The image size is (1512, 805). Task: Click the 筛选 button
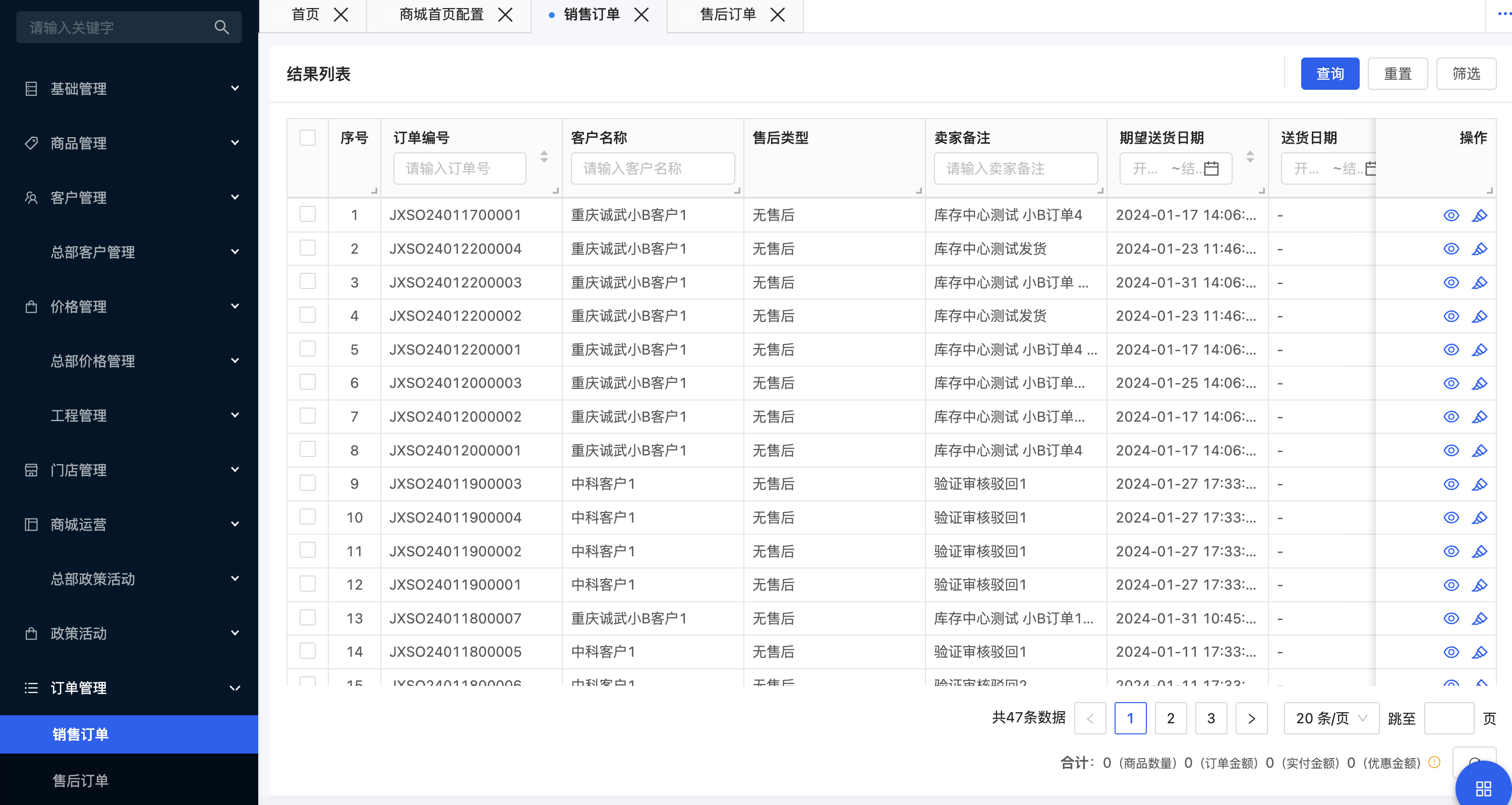click(1466, 74)
